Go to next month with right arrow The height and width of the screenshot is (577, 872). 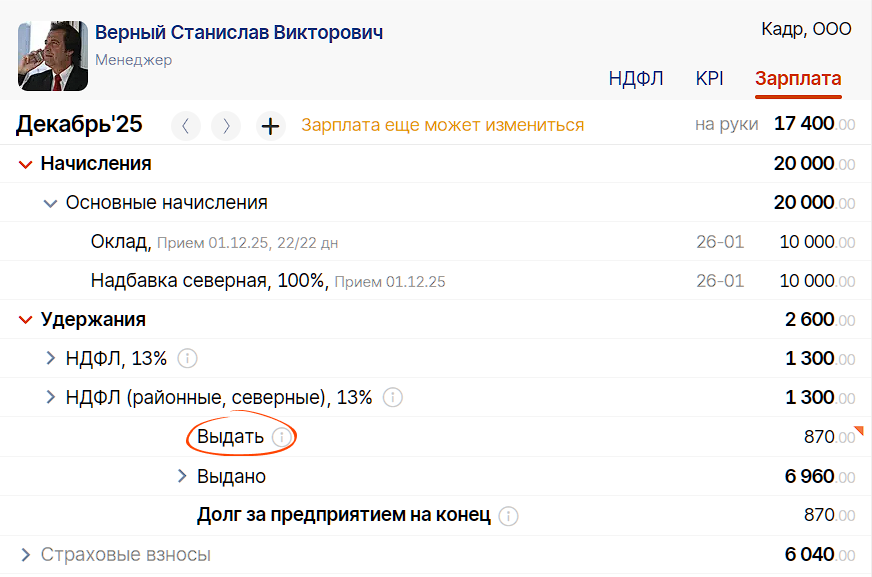(226, 126)
